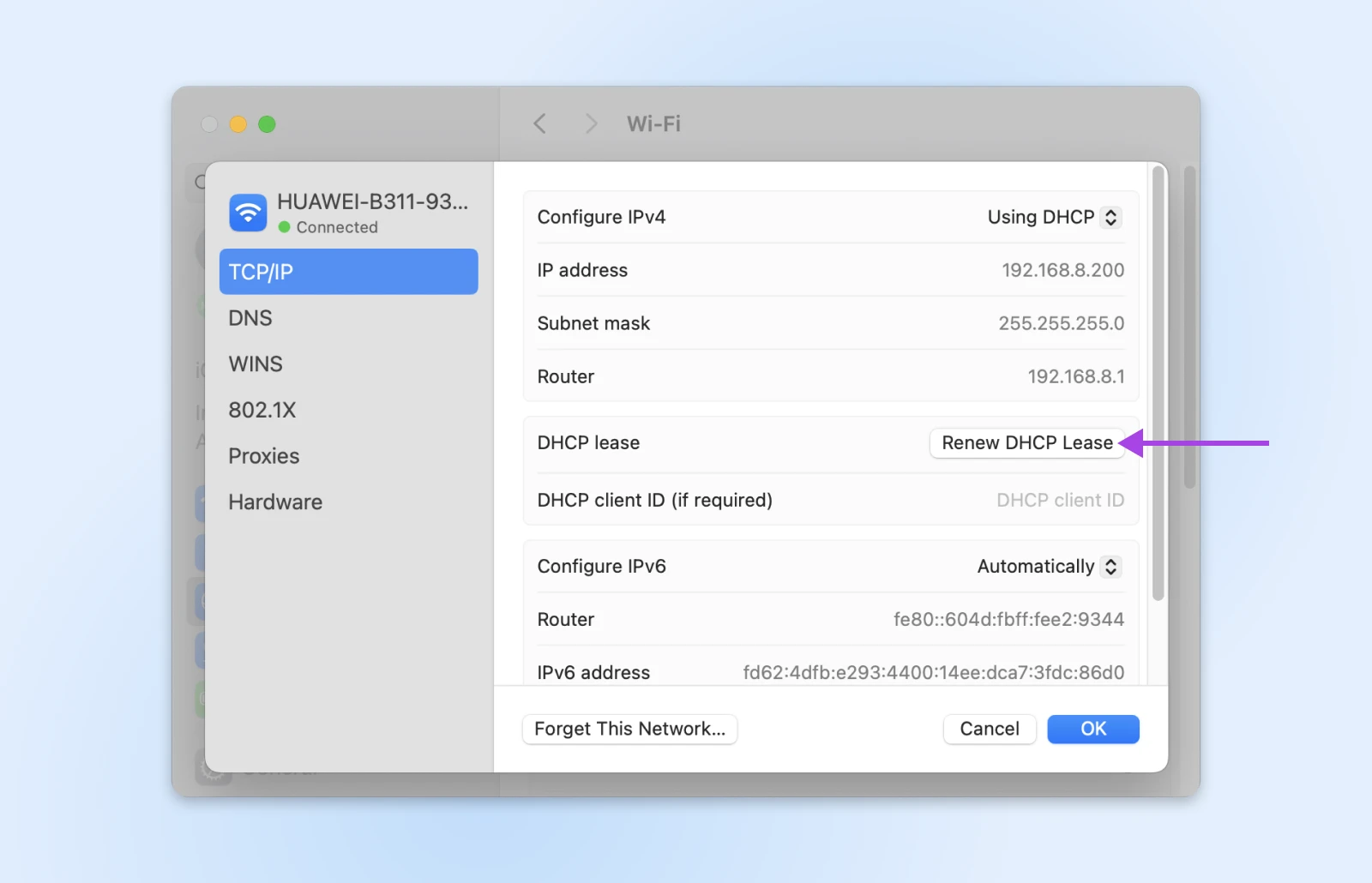This screenshot has height=883, width=1372.
Task: Click the settings panel scrollbar
Action: [x=1158, y=386]
